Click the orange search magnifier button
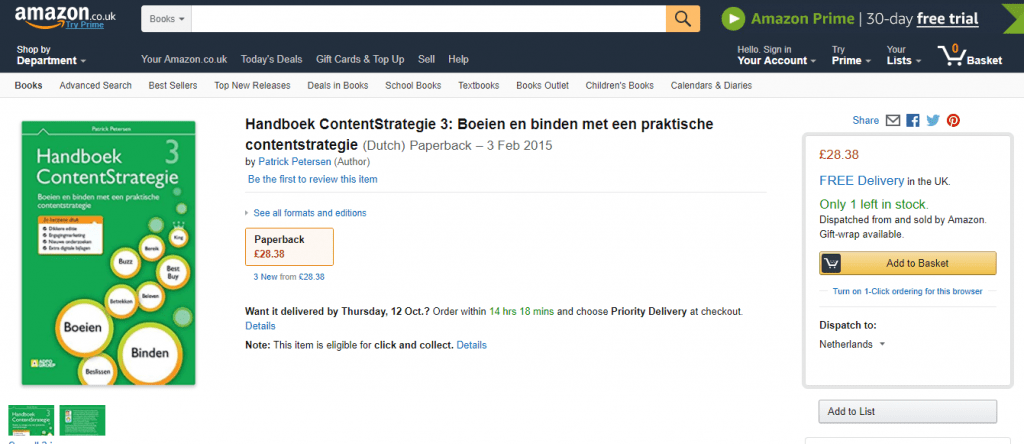 682,19
